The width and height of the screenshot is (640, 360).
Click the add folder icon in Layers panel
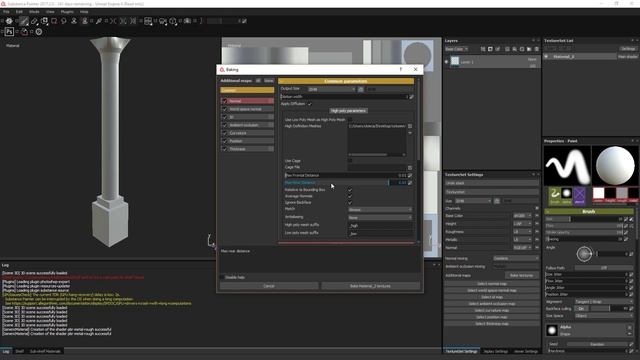pyautogui.click(x=529, y=49)
